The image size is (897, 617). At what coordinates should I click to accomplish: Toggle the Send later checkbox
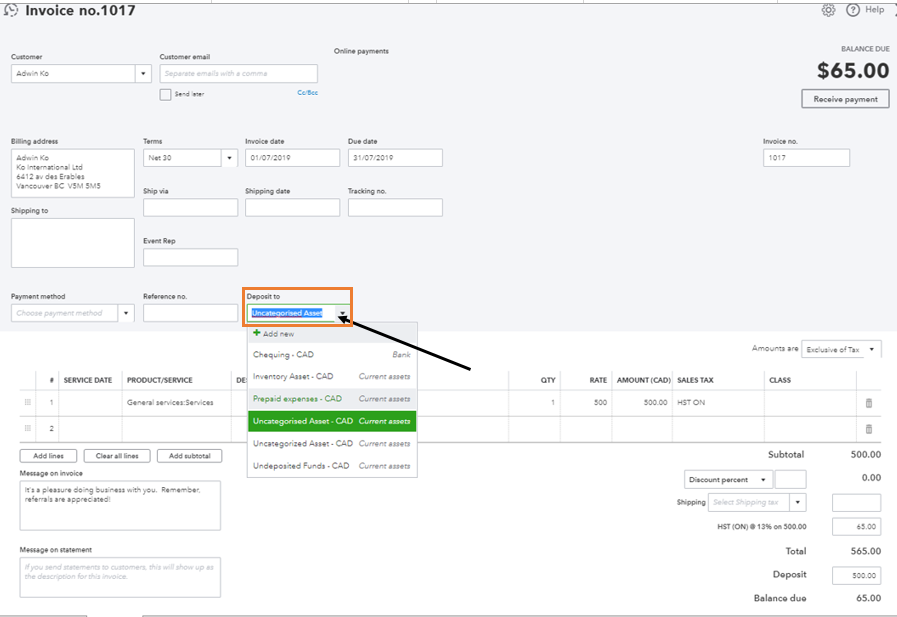[x=165, y=94]
